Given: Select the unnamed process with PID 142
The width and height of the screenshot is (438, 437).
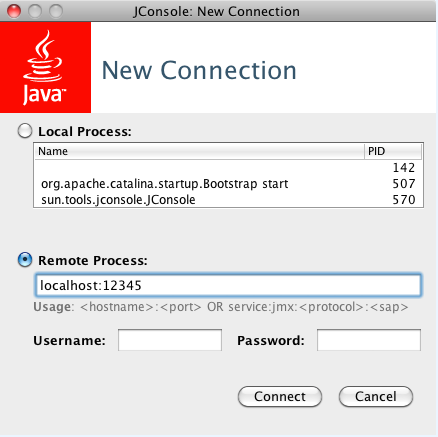Looking at the screenshot, I should (229, 167).
